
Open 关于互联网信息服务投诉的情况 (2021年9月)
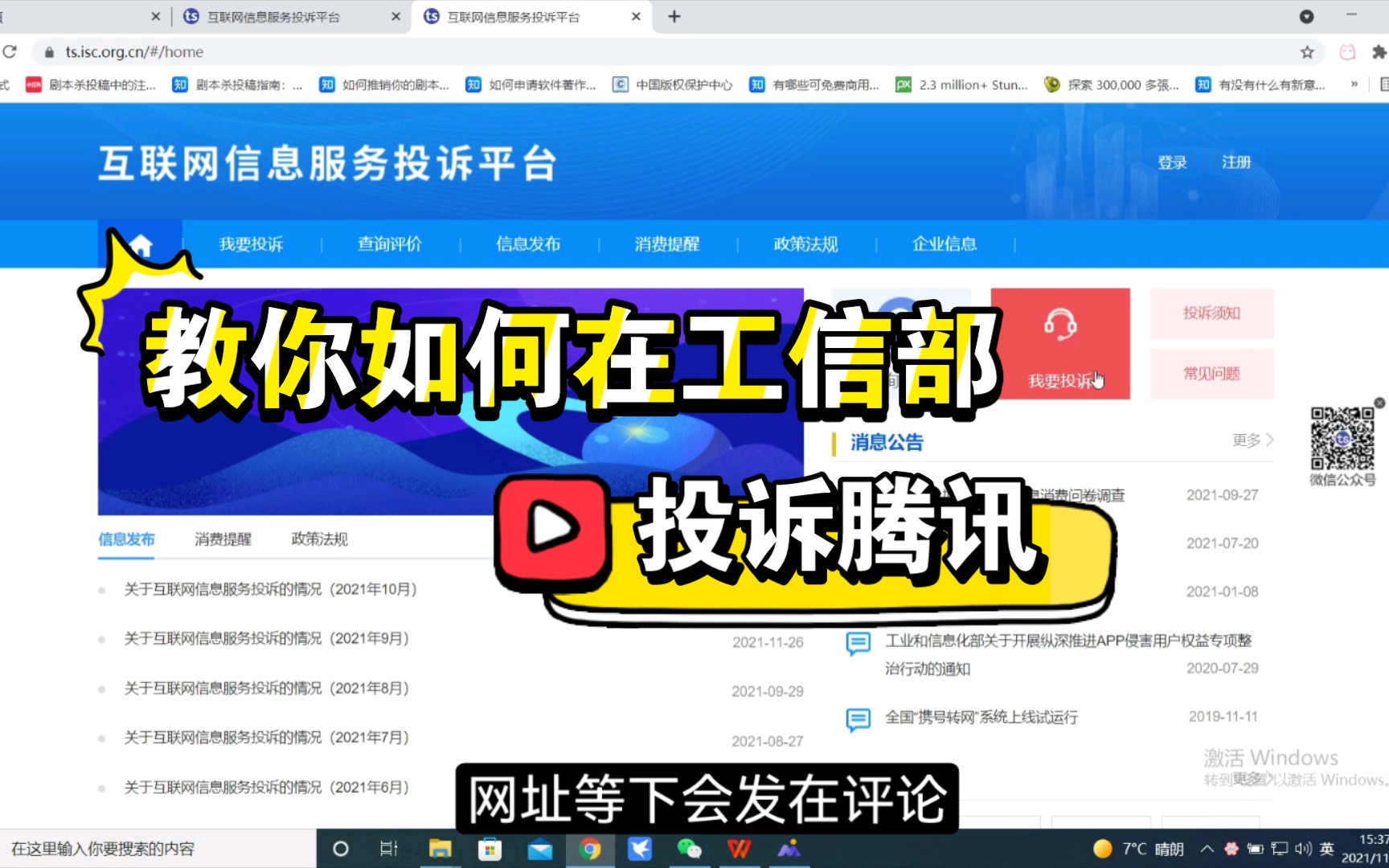[x=266, y=639]
